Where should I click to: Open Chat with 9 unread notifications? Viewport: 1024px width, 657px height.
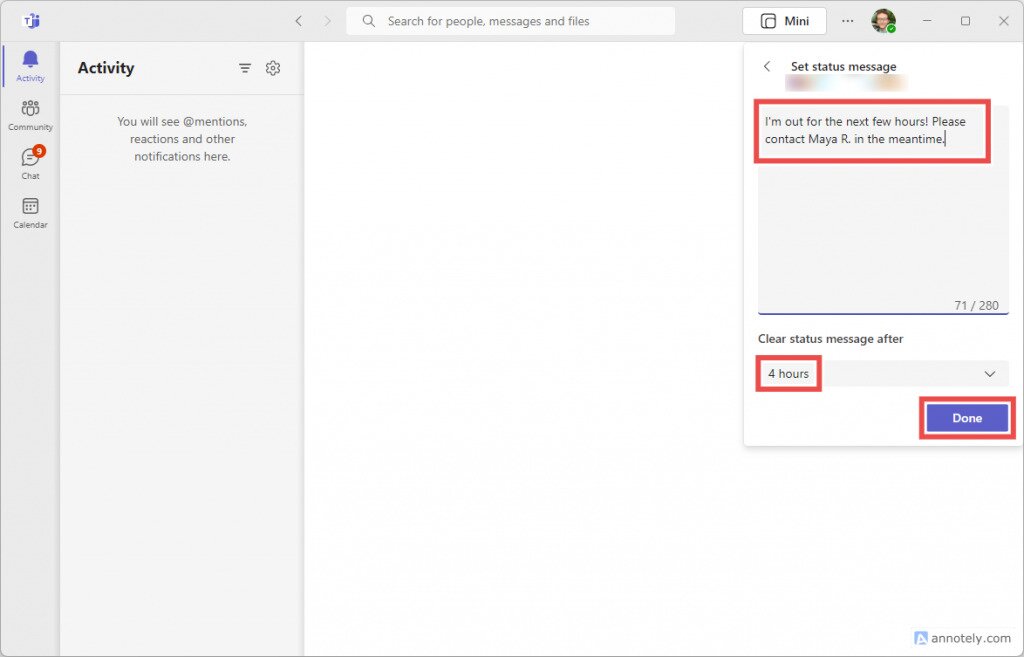(x=30, y=160)
